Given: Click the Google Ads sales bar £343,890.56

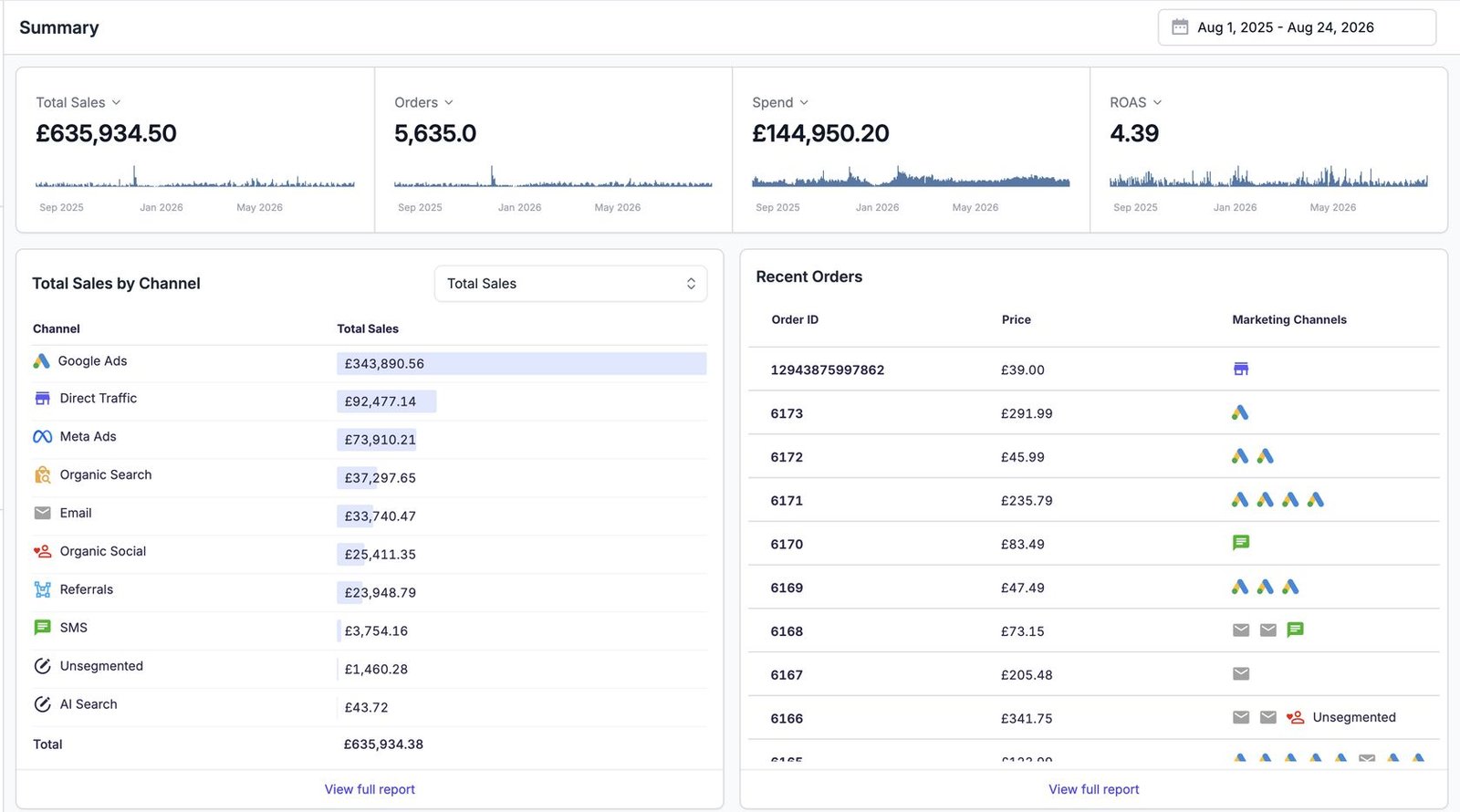Looking at the screenshot, I should tap(521, 364).
